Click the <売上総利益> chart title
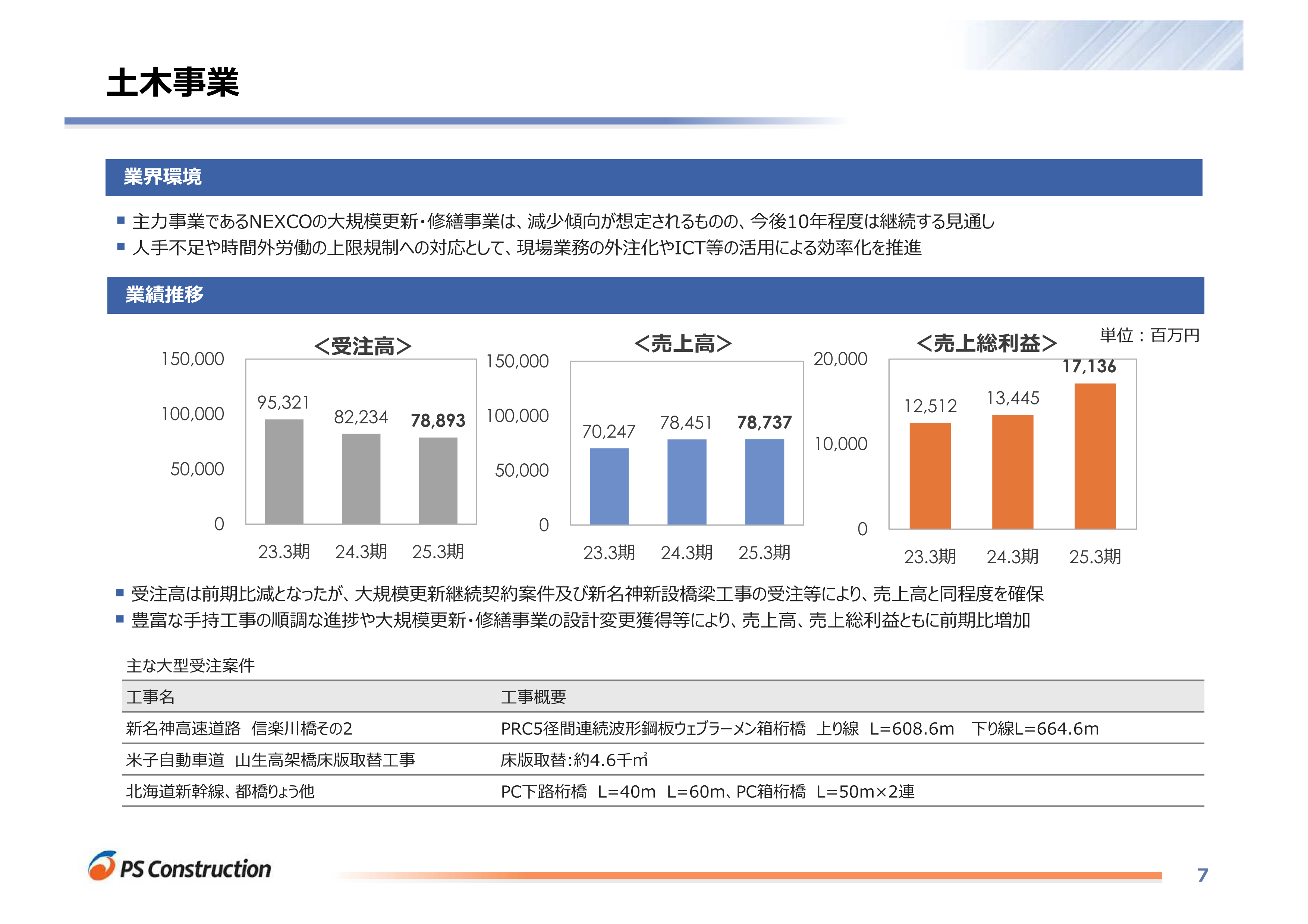1308x924 pixels. 987,343
